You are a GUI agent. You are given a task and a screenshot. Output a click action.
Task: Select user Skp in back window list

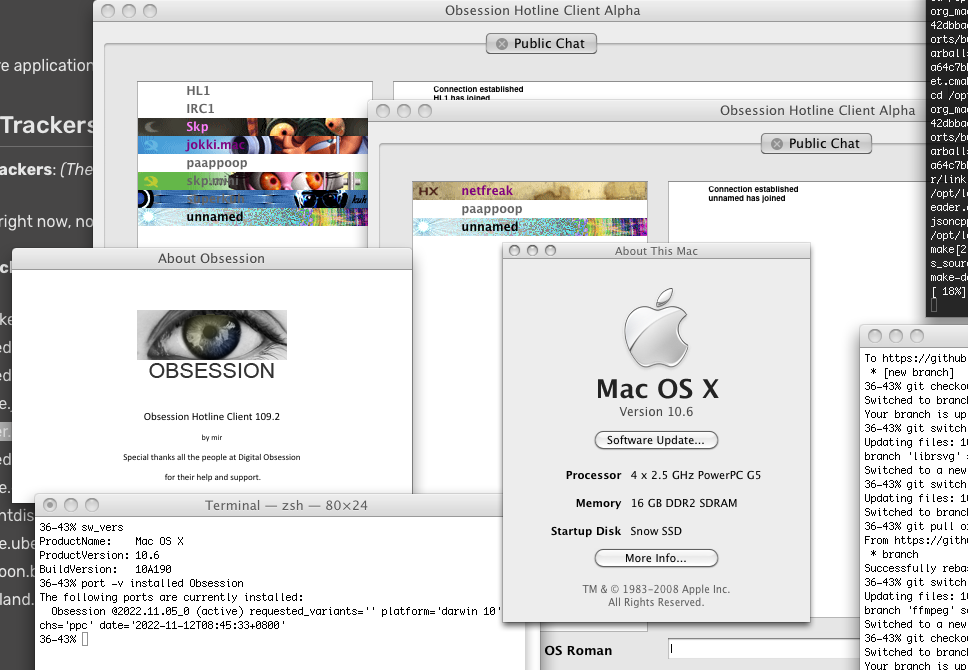pos(252,127)
